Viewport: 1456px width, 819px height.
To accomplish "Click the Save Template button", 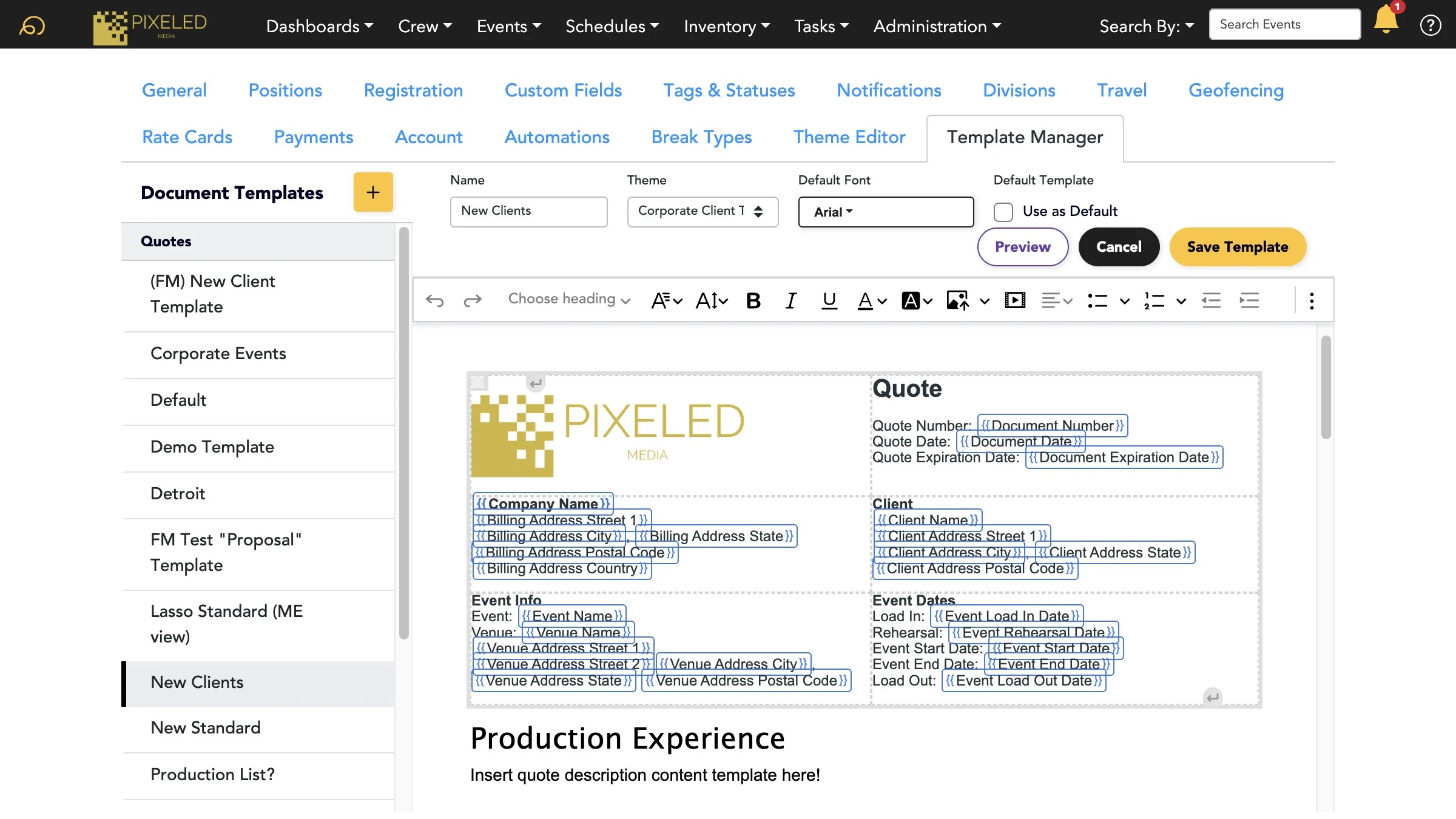I will point(1238,247).
